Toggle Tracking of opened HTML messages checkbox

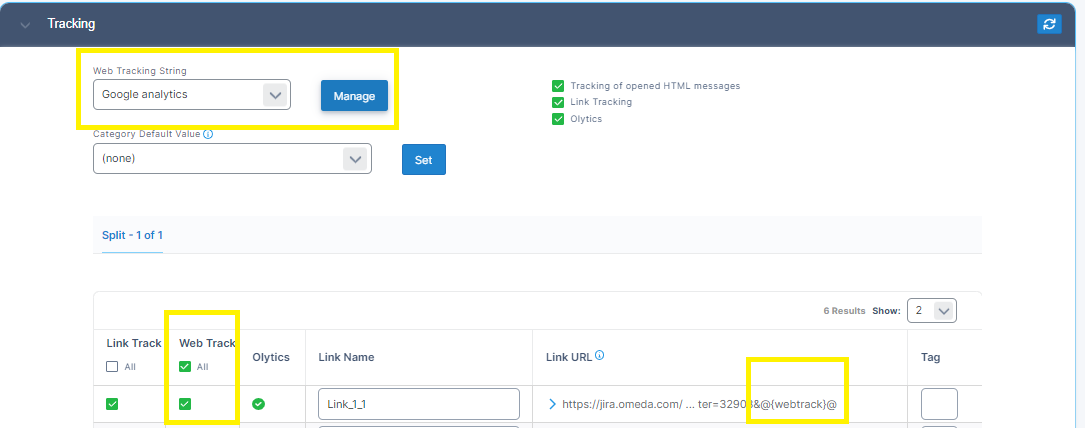(558, 86)
